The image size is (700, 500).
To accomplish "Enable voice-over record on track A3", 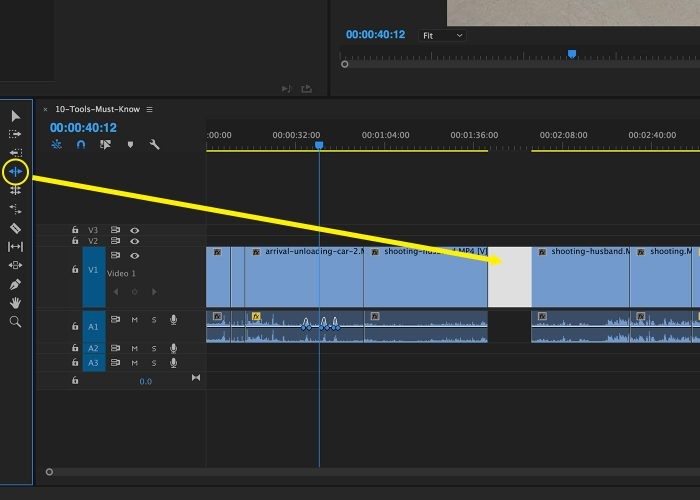I will [173, 363].
